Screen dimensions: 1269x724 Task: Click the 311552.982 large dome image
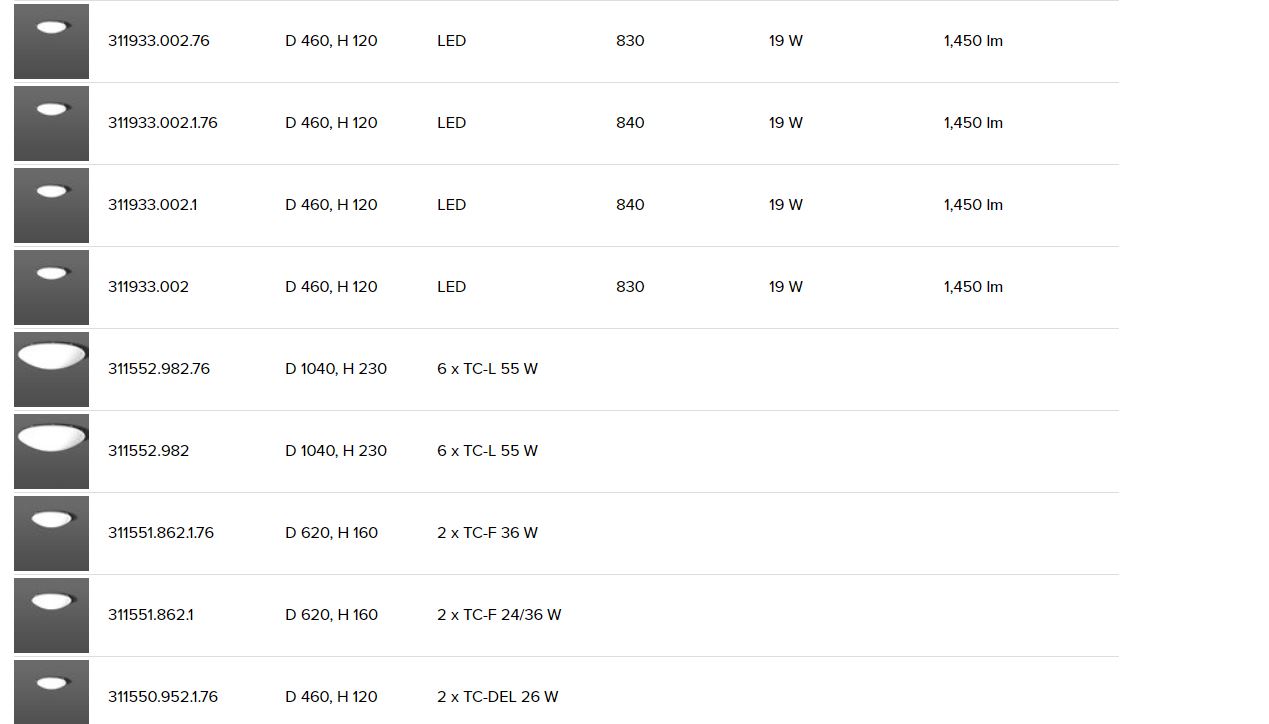[x=51, y=451]
